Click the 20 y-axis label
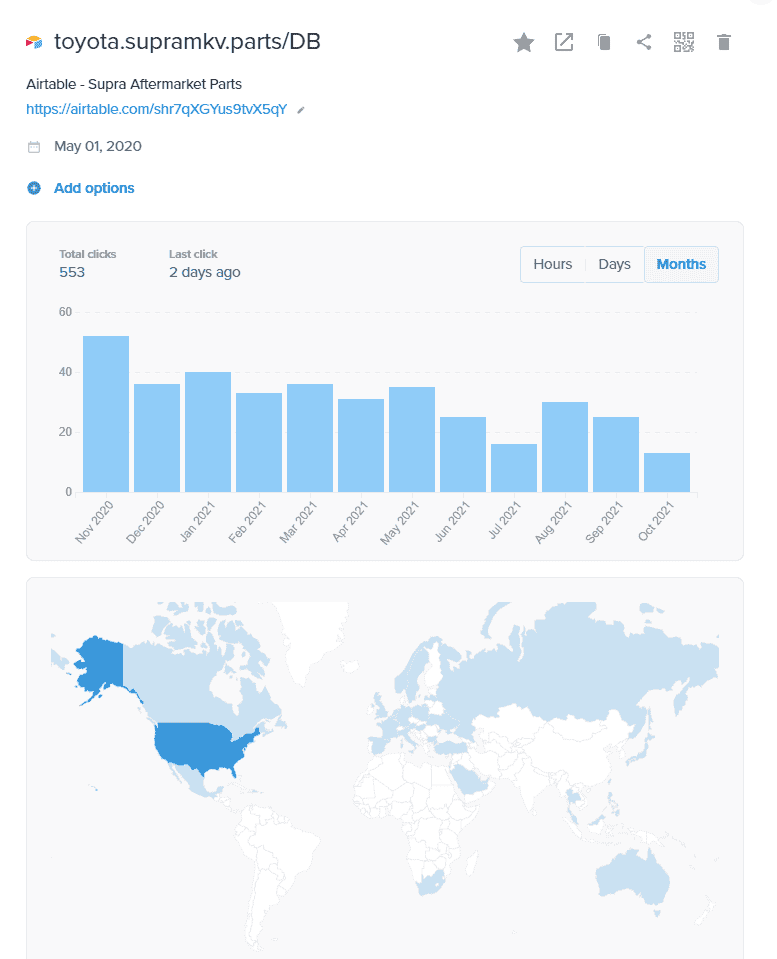 pos(65,432)
